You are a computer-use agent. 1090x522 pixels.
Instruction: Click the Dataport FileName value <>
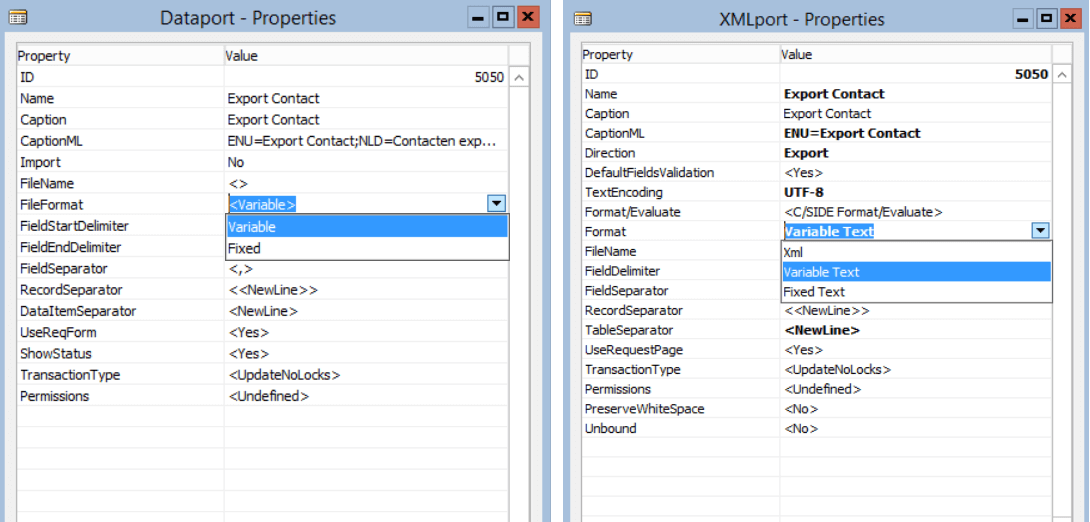pos(238,183)
